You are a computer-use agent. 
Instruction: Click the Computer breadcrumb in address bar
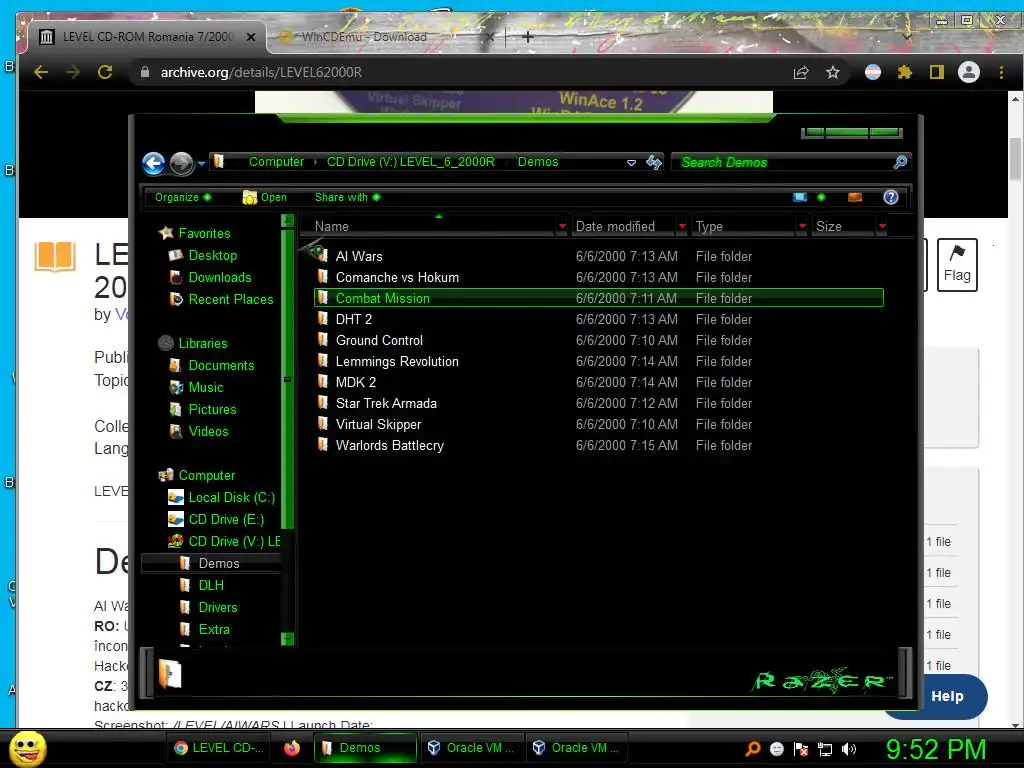276,161
